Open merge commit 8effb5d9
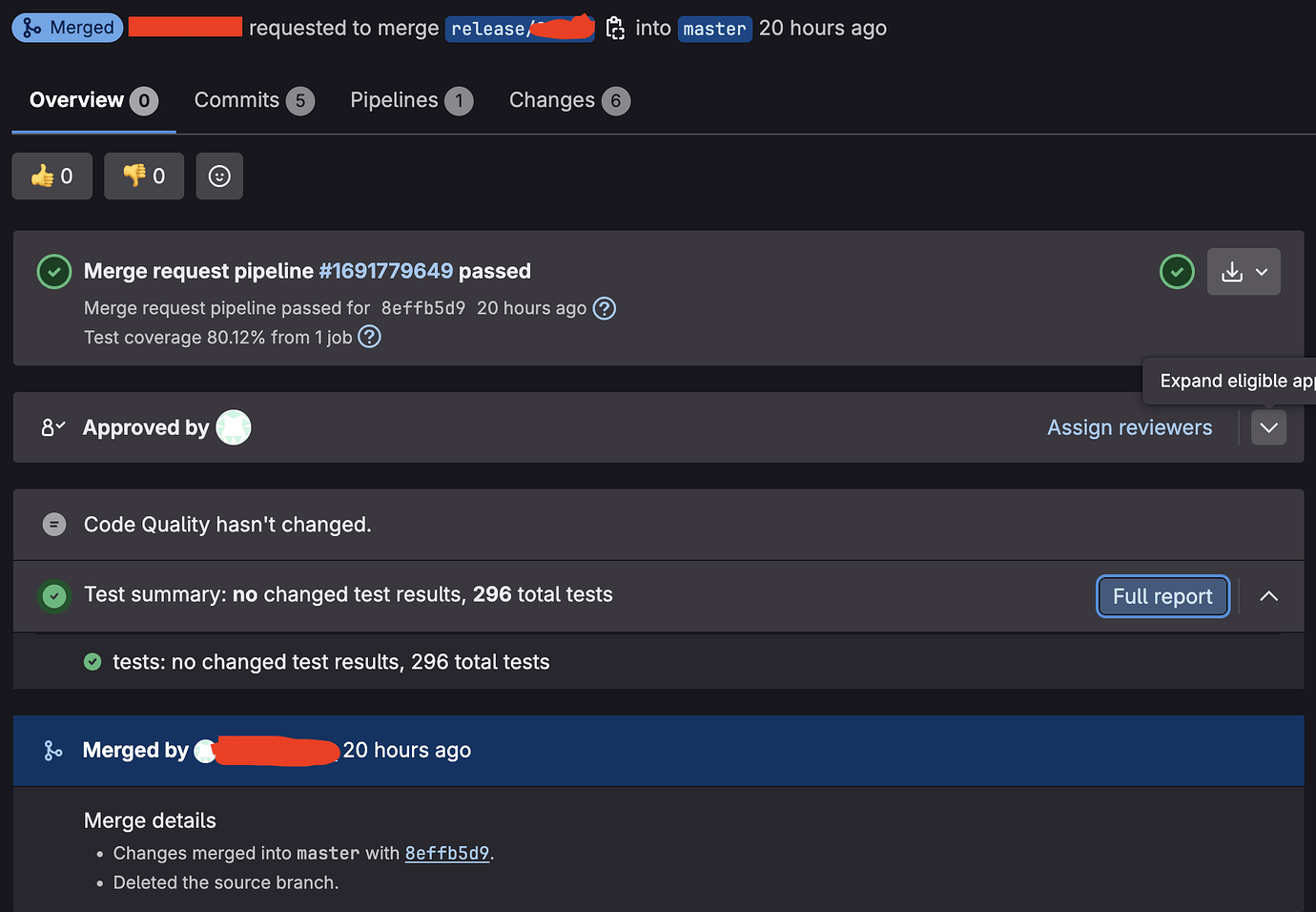 (446, 853)
